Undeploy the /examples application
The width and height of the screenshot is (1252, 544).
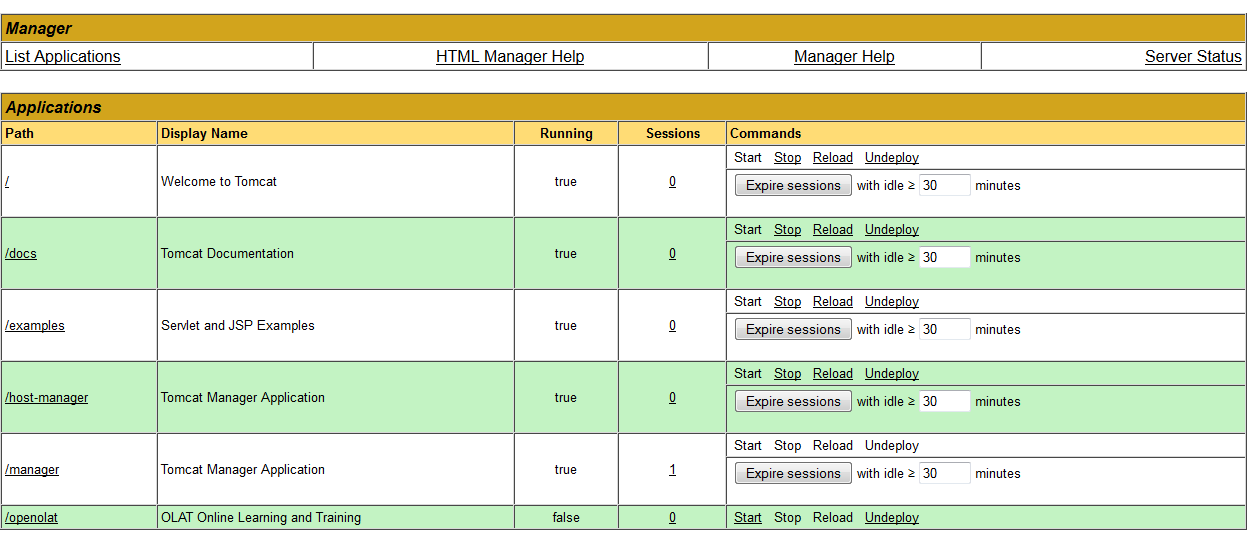click(892, 302)
